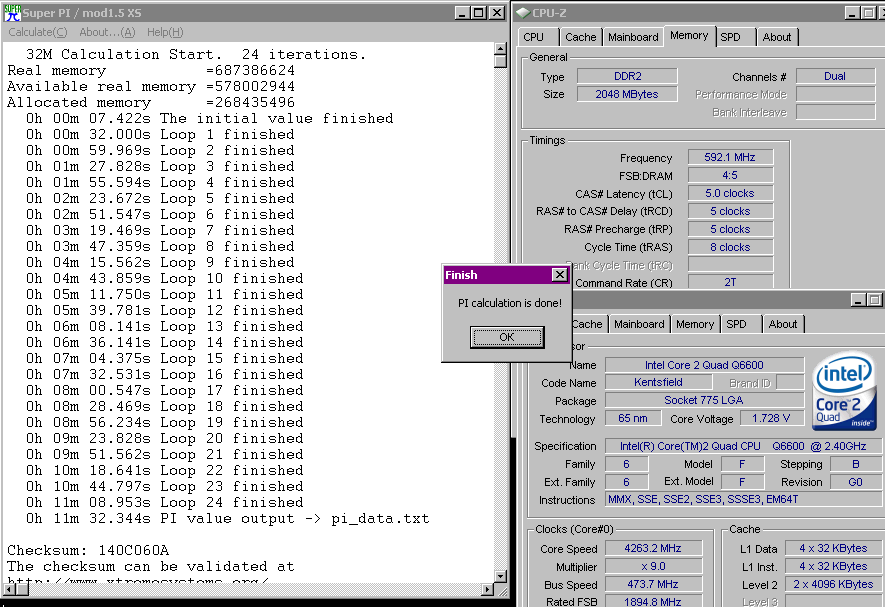
Task: Minimize the Super PI window
Action: pos(462,13)
